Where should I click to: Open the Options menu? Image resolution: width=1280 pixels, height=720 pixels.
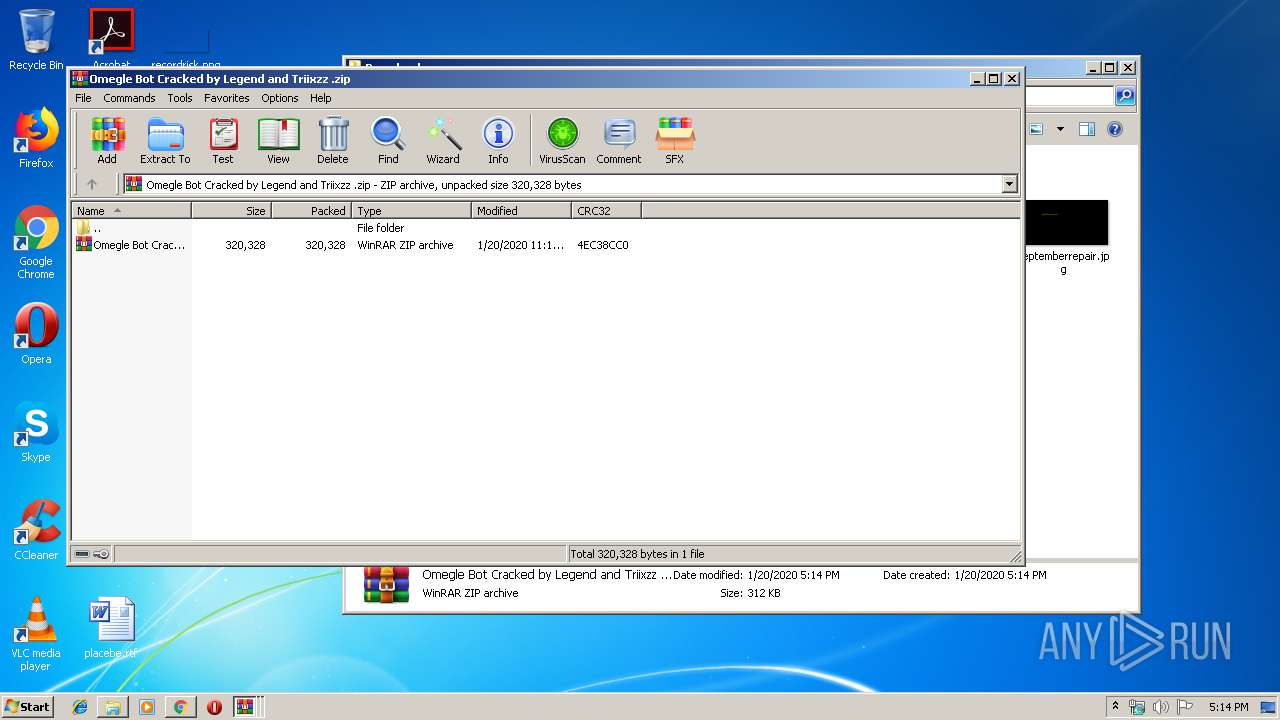[x=280, y=98]
